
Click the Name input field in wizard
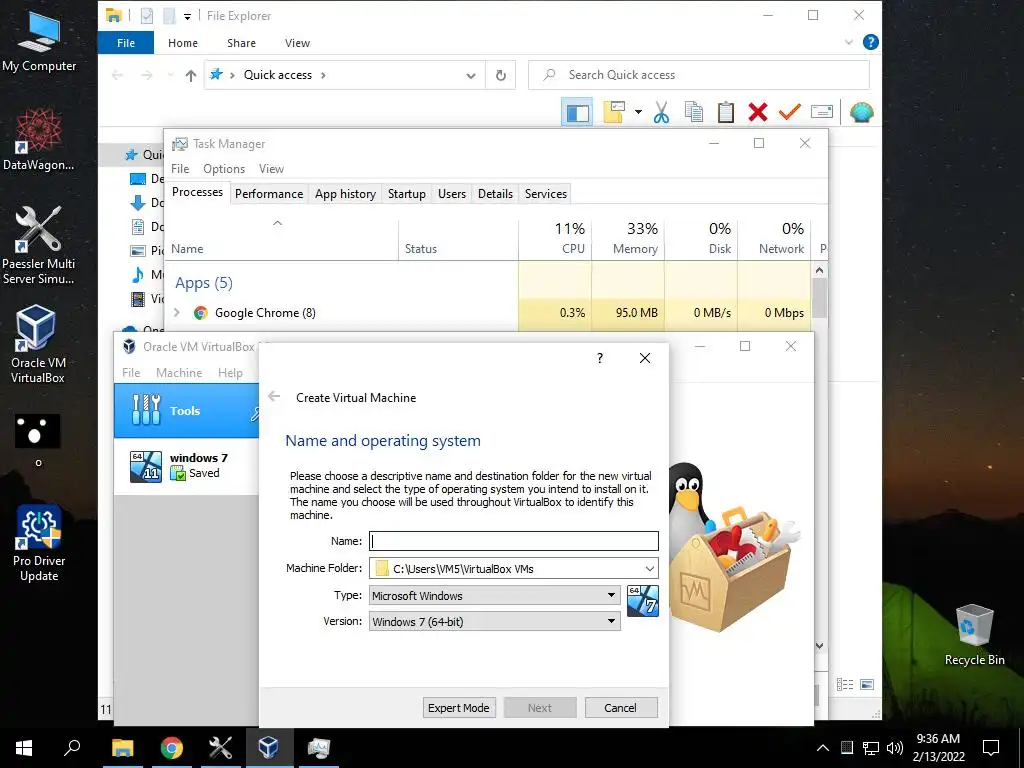point(514,541)
